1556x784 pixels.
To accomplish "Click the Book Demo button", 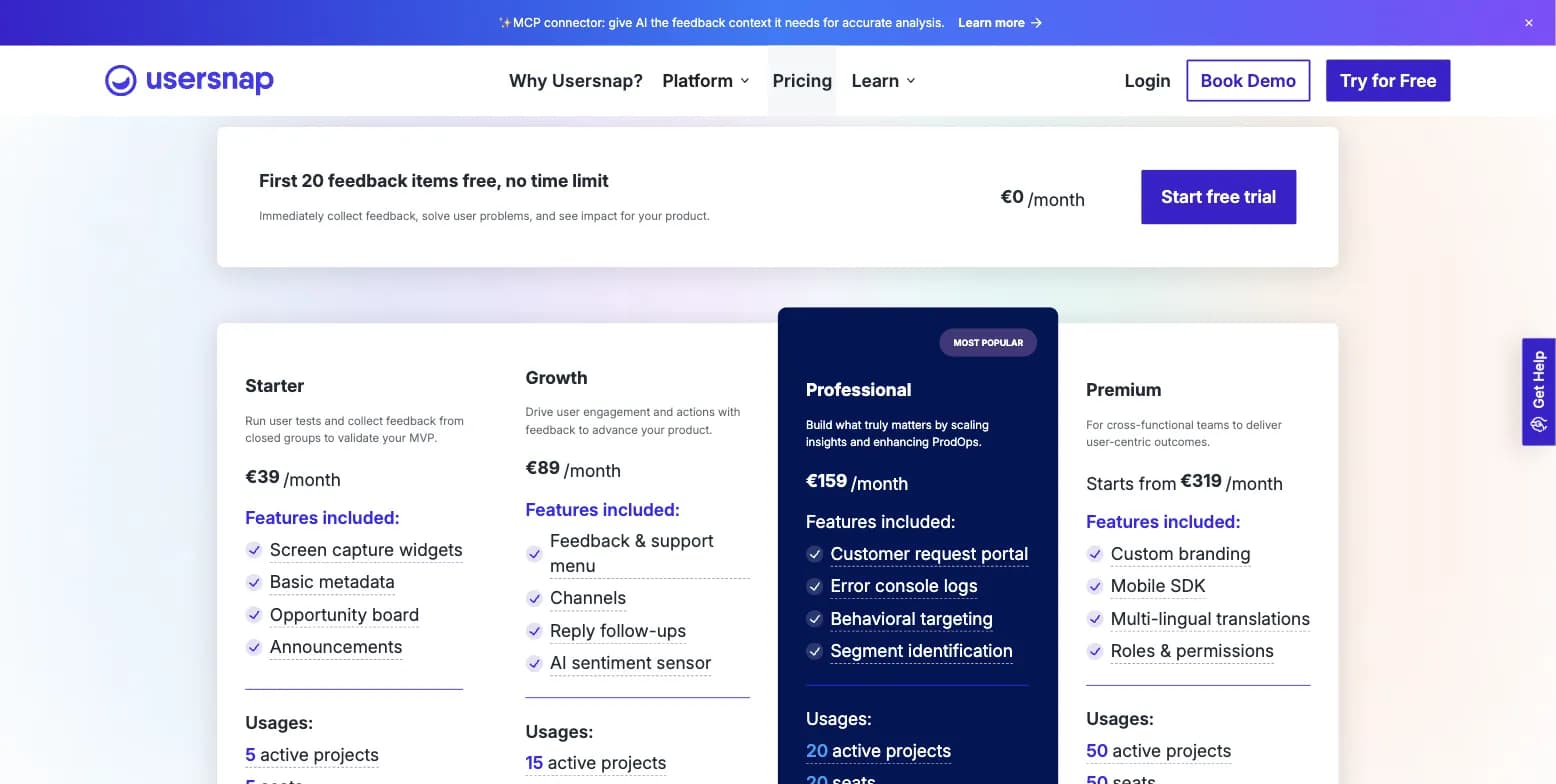I will [1248, 81].
